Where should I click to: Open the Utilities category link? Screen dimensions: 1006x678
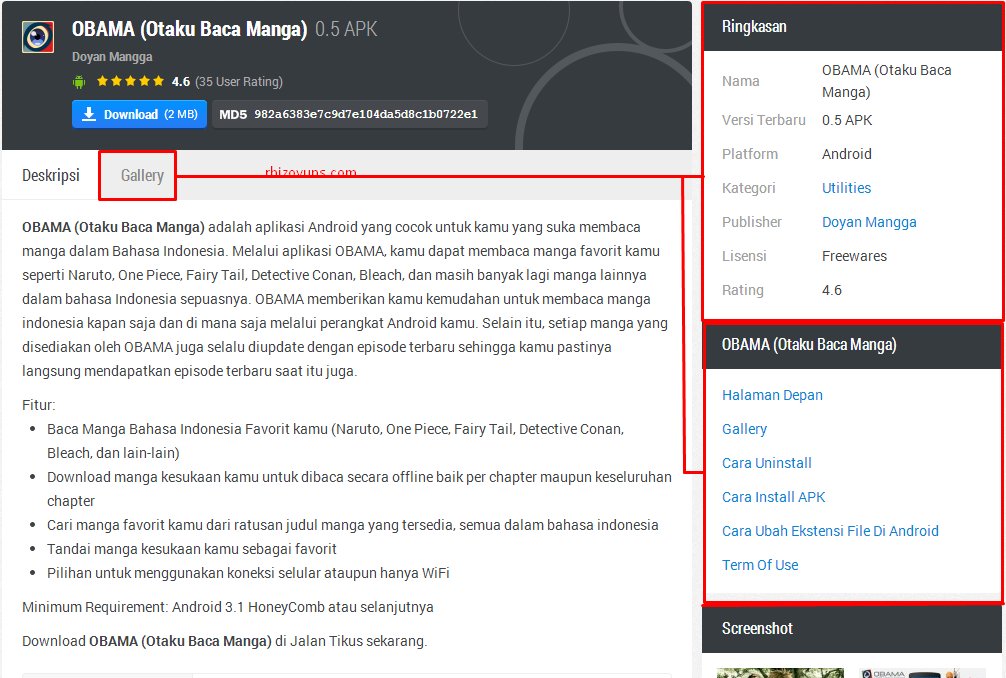846,188
